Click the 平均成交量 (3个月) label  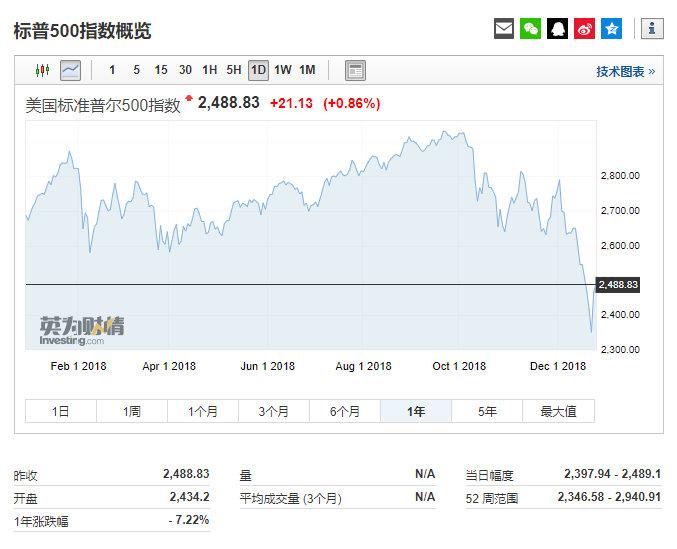291,499
